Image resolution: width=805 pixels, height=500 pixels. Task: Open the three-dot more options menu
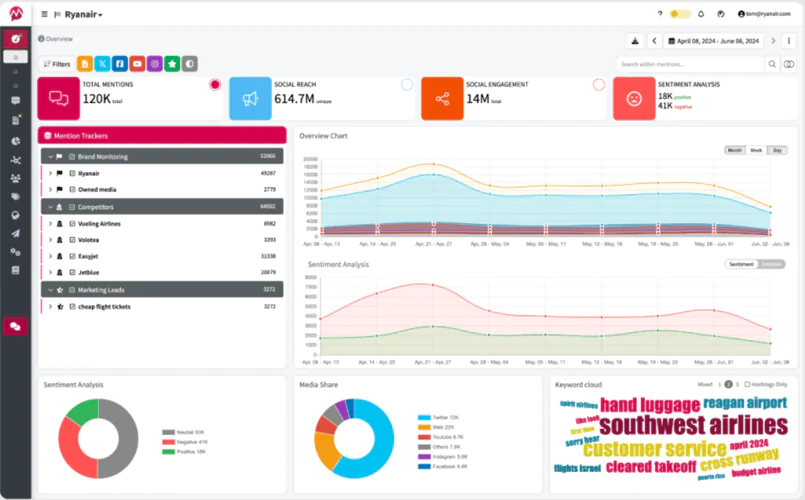pos(789,41)
